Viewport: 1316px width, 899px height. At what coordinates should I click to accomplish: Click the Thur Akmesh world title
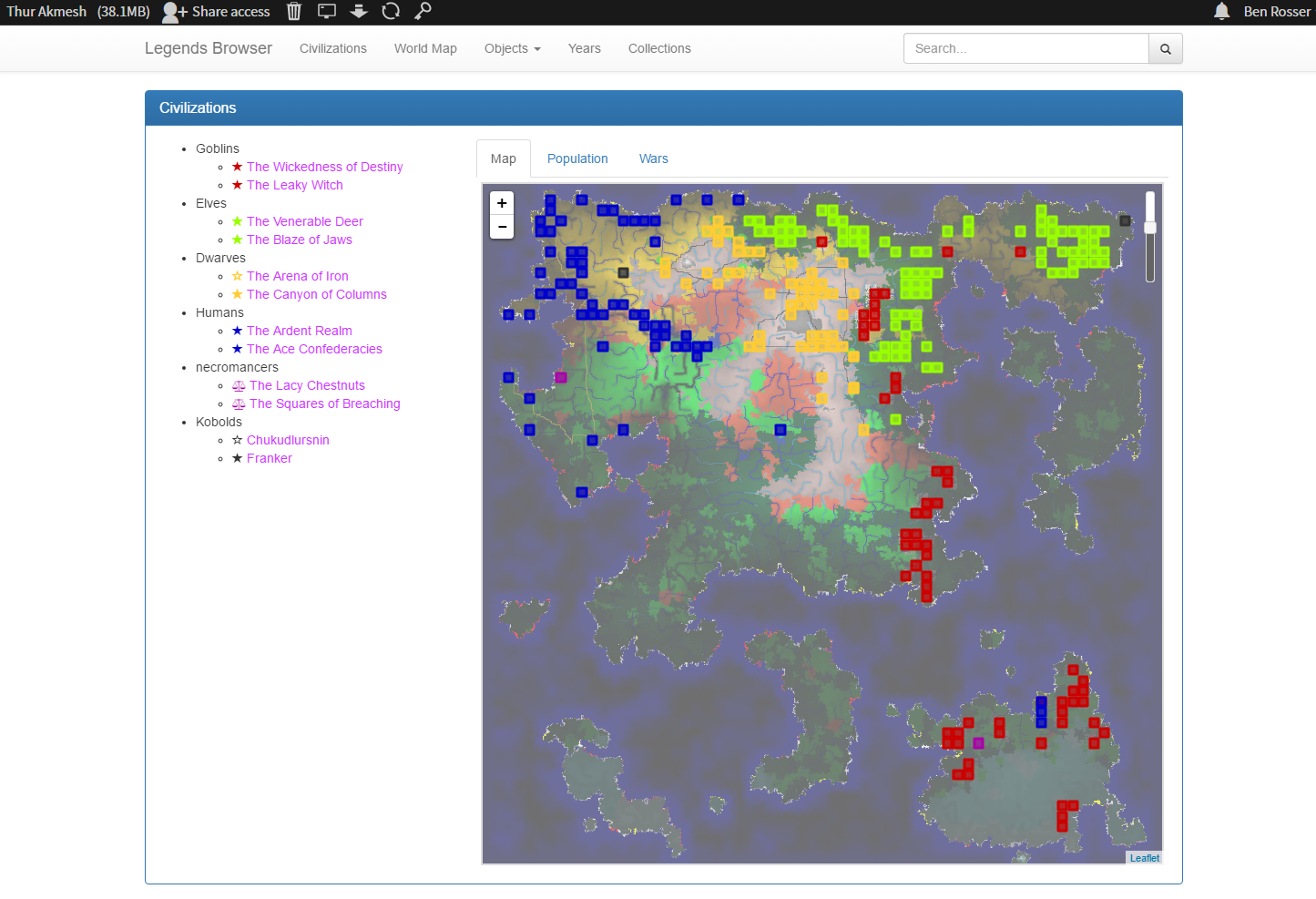click(46, 12)
